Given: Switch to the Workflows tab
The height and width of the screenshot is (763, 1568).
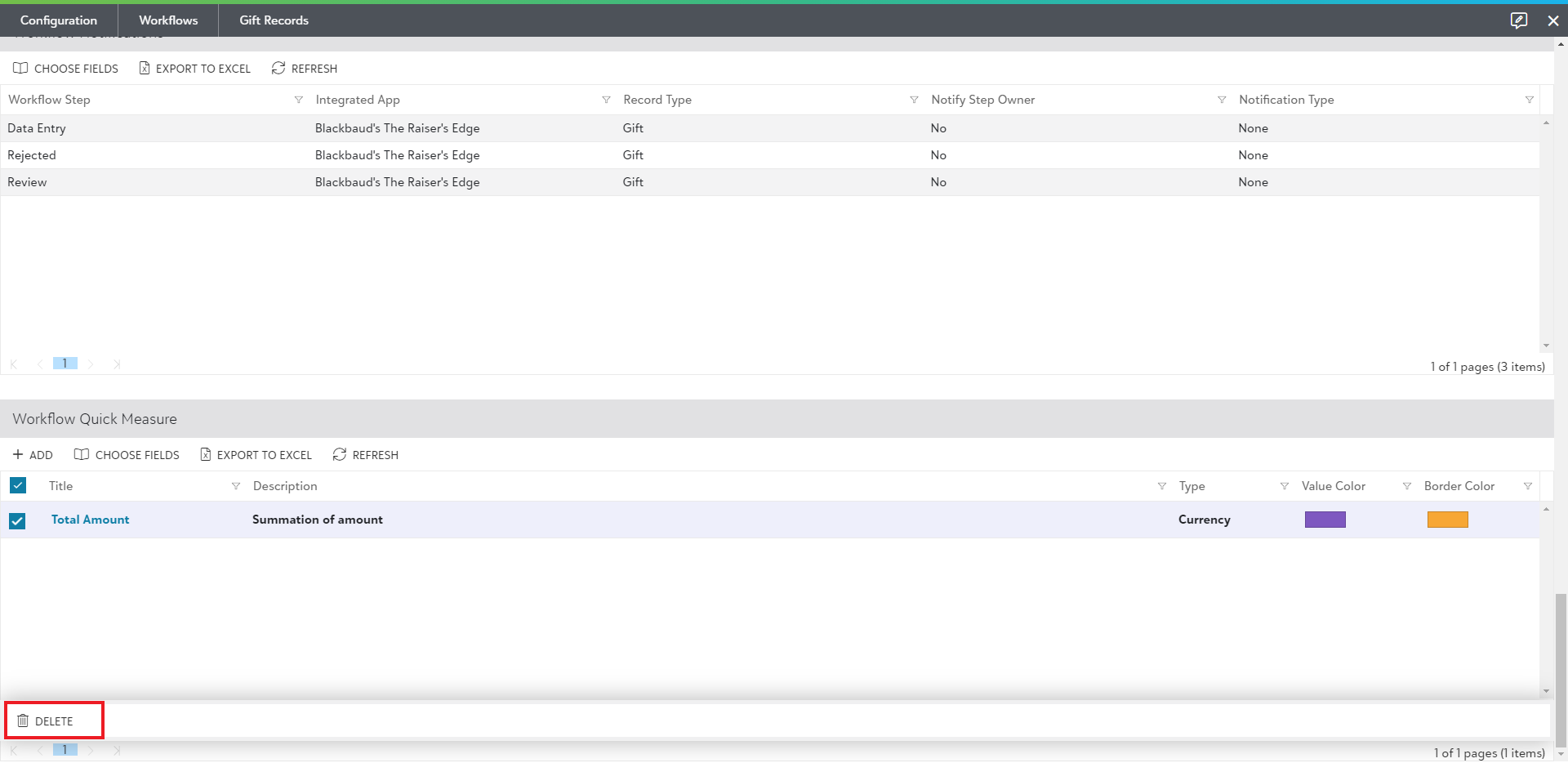Looking at the screenshot, I should (x=168, y=20).
